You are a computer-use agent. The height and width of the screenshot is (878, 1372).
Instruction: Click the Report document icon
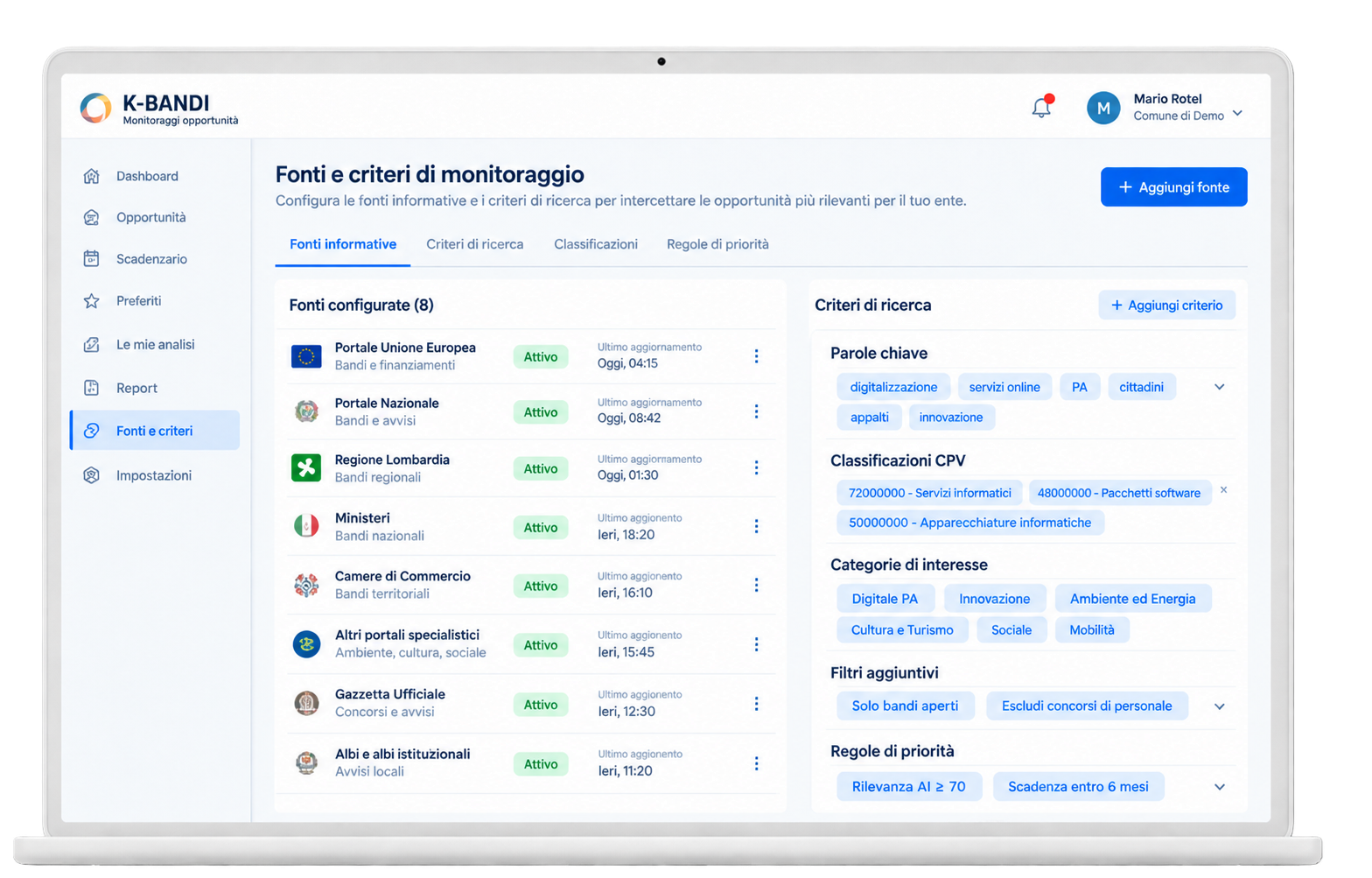(x=92, y=388)
